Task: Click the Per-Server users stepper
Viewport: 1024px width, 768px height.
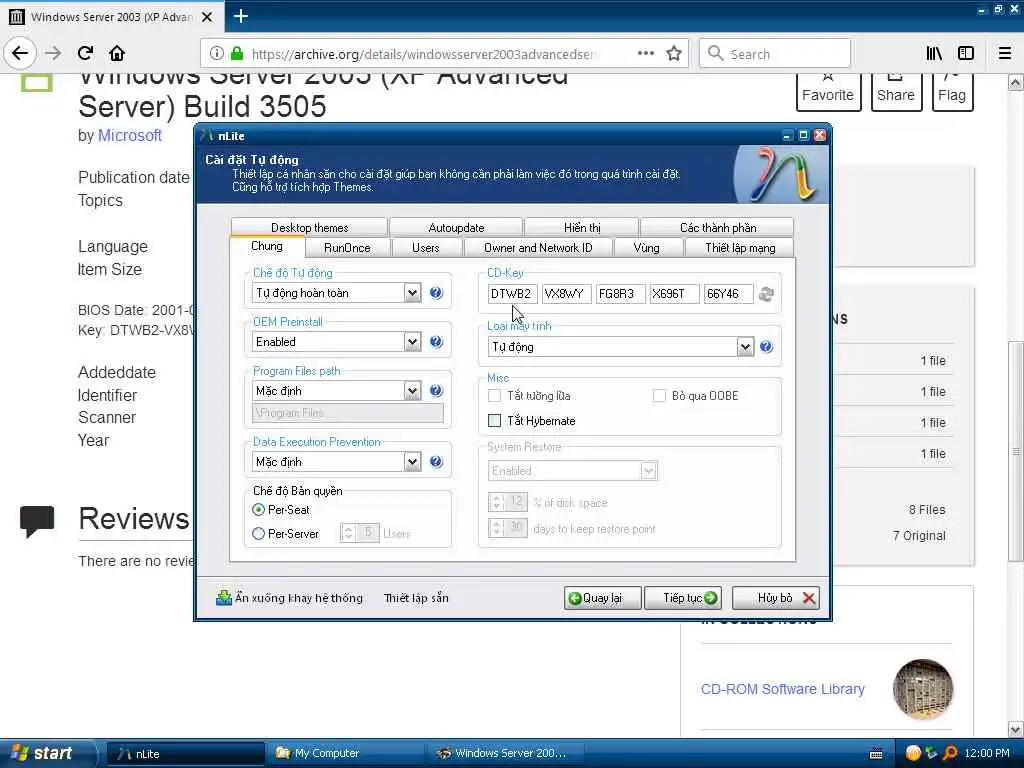Action: pos(348,533)
